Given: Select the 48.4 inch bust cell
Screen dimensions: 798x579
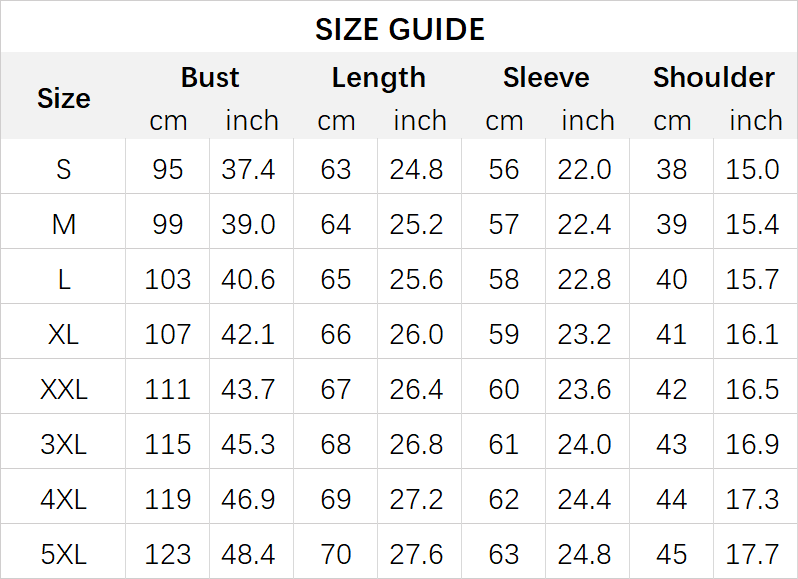Looking at the screenshot, I should pyautogui.click(x=249, y=553).
